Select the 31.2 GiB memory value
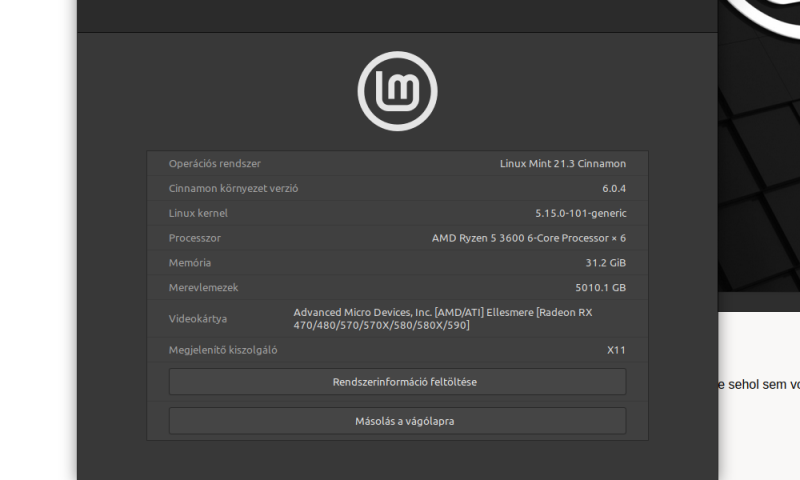 606,263
